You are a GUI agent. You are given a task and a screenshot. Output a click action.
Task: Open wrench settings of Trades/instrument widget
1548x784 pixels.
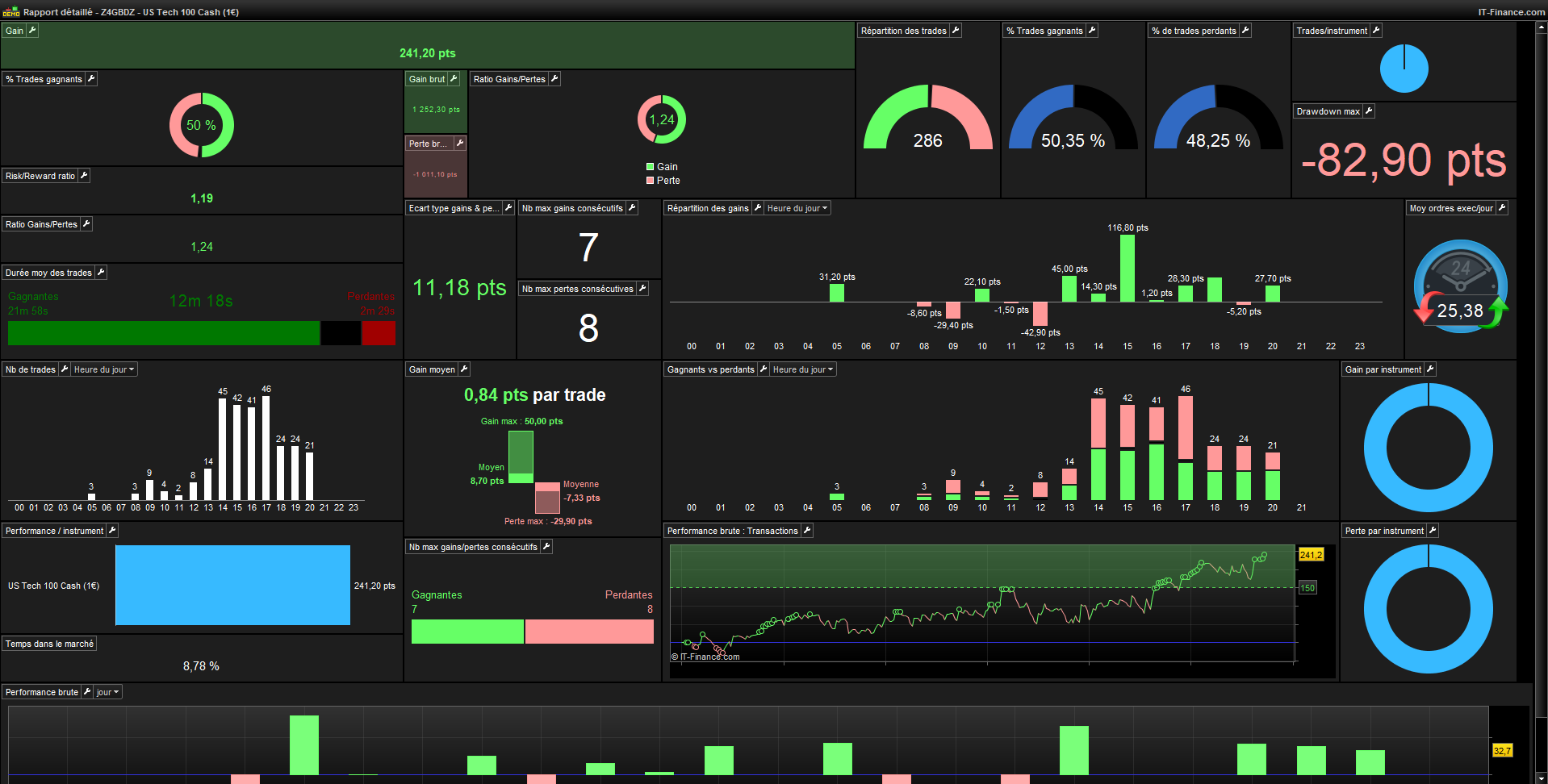click(1376, 31)
